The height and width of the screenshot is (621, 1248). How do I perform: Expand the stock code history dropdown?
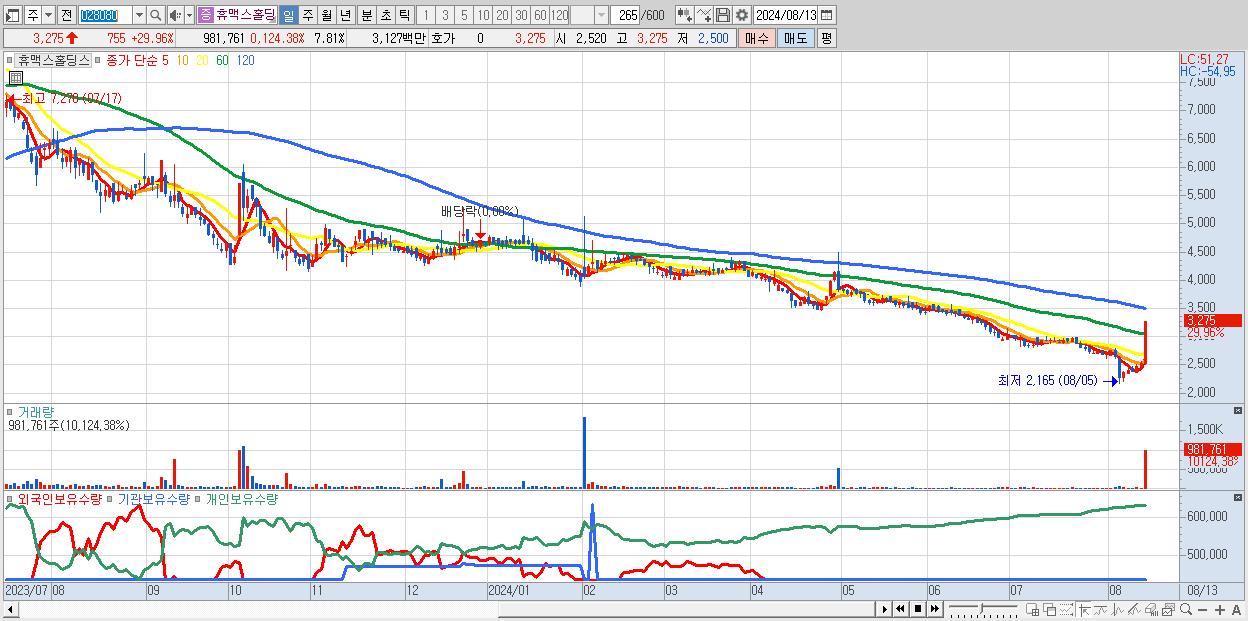139,15
